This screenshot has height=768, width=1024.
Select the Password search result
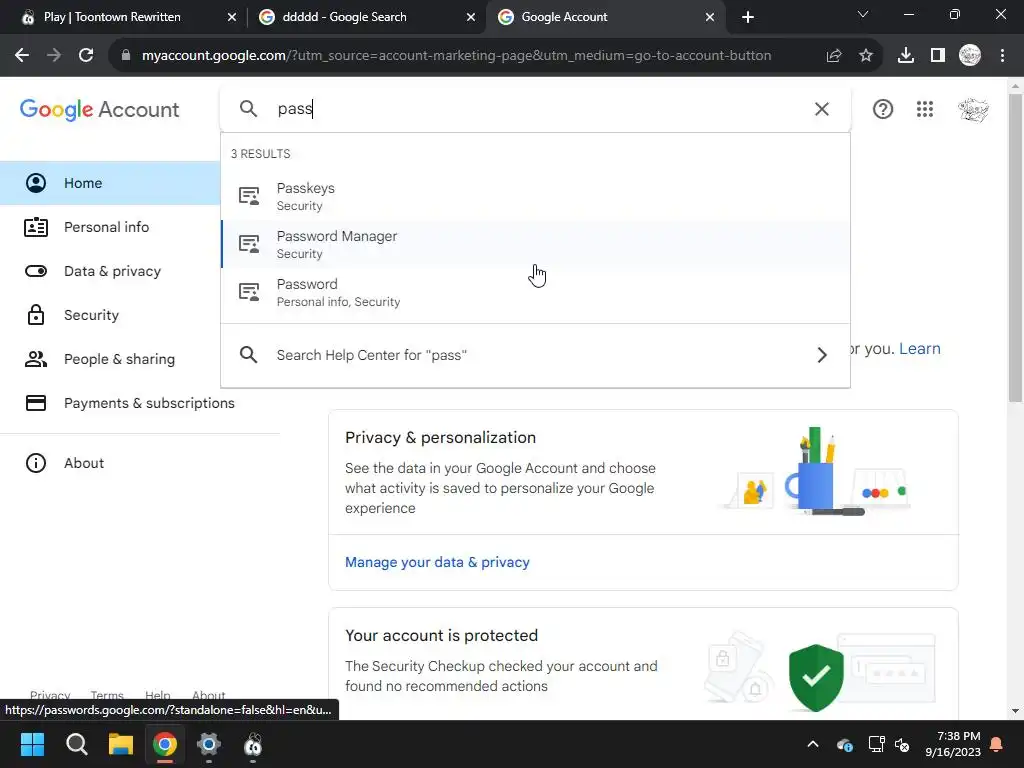tap(536, 292)
